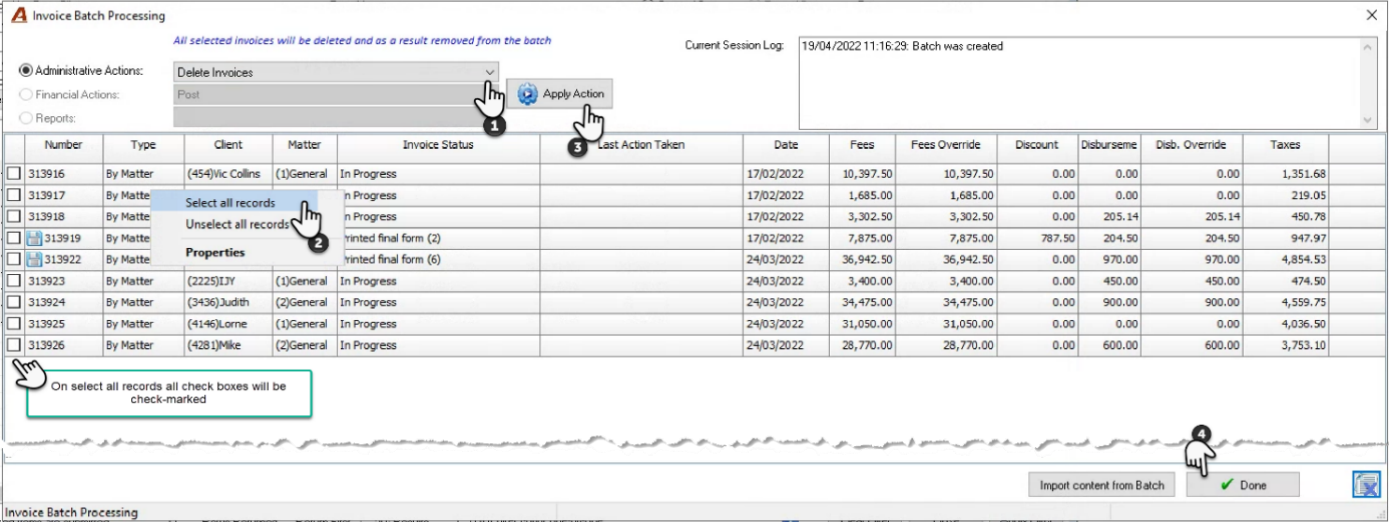
Task: Click the Post financial actions combo box
Action: (336, 95)
